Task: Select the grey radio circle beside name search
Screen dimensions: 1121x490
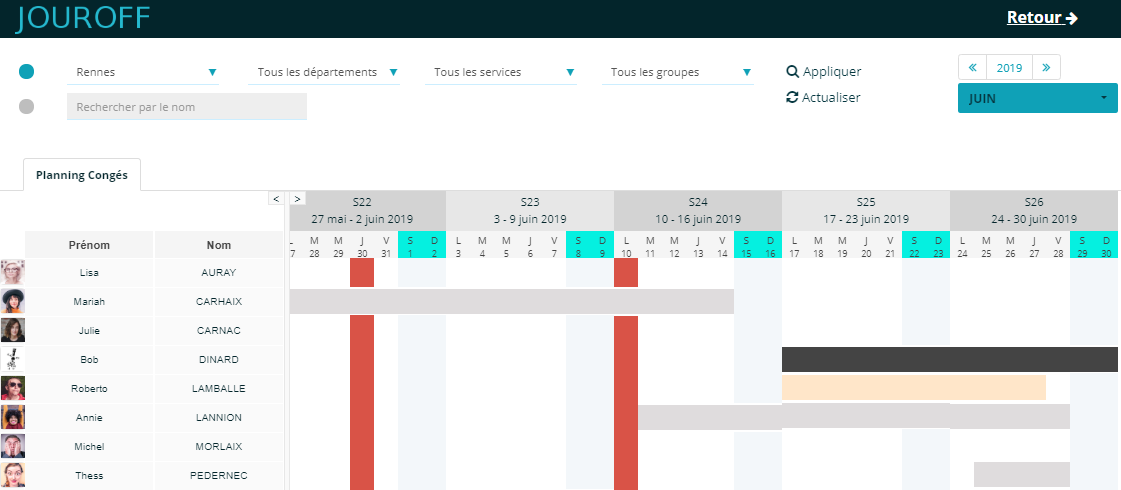Action: tap(27, 107)
